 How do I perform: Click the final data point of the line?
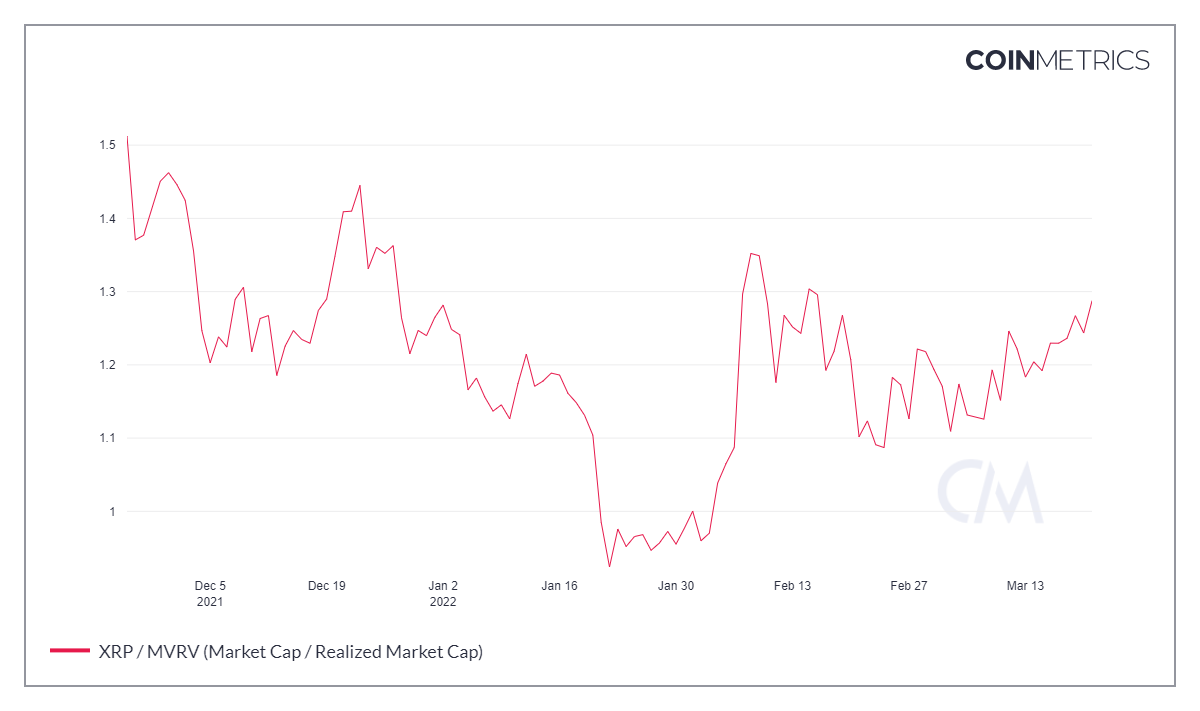tap(1091, 301)
